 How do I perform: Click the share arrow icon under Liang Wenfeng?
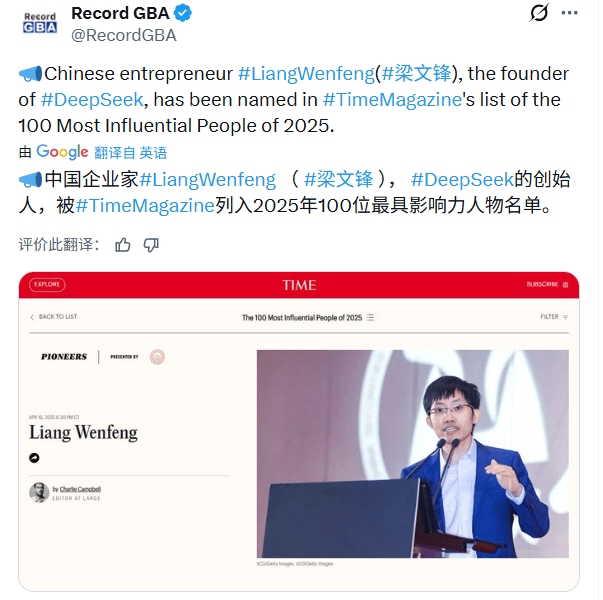(35, 458)
